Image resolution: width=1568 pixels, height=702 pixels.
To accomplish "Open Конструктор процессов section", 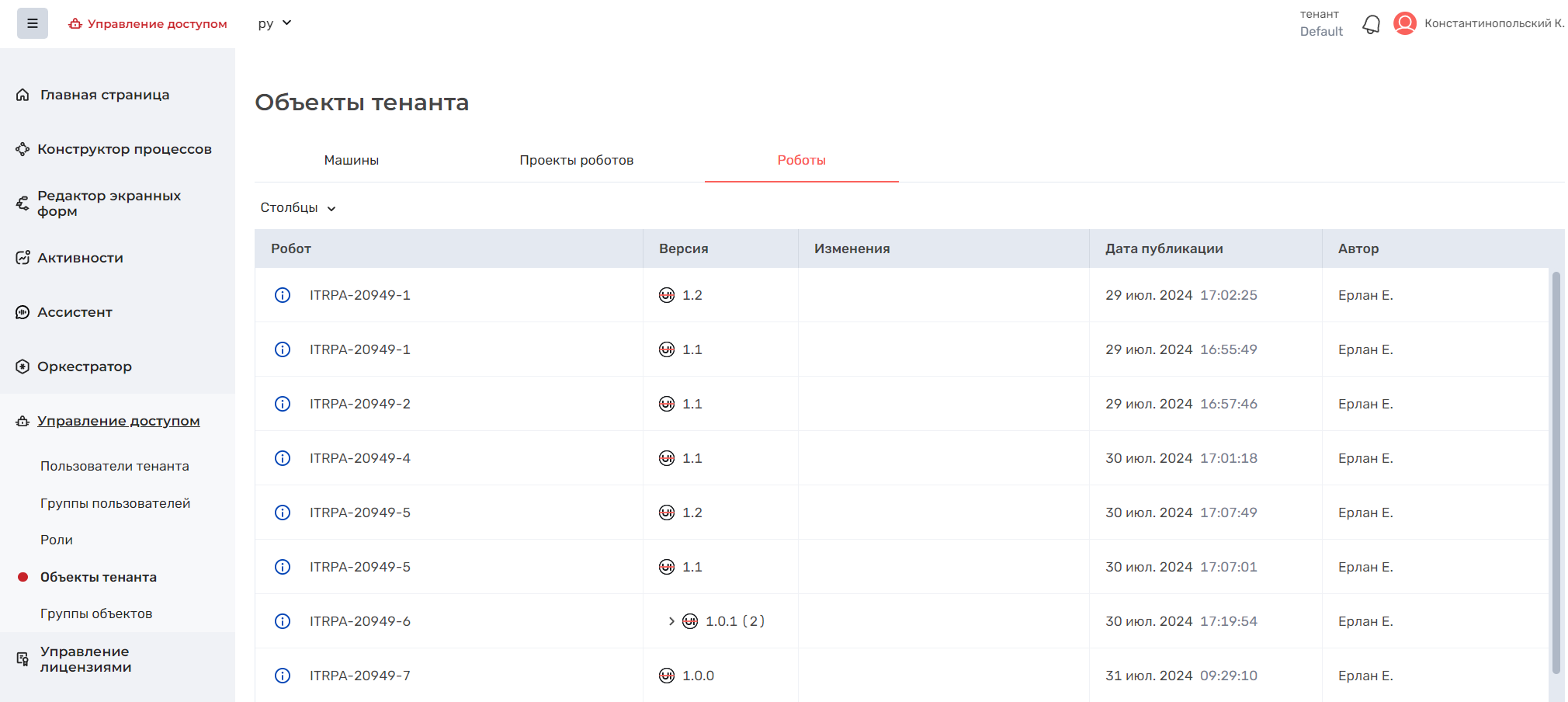I will 124,149.
